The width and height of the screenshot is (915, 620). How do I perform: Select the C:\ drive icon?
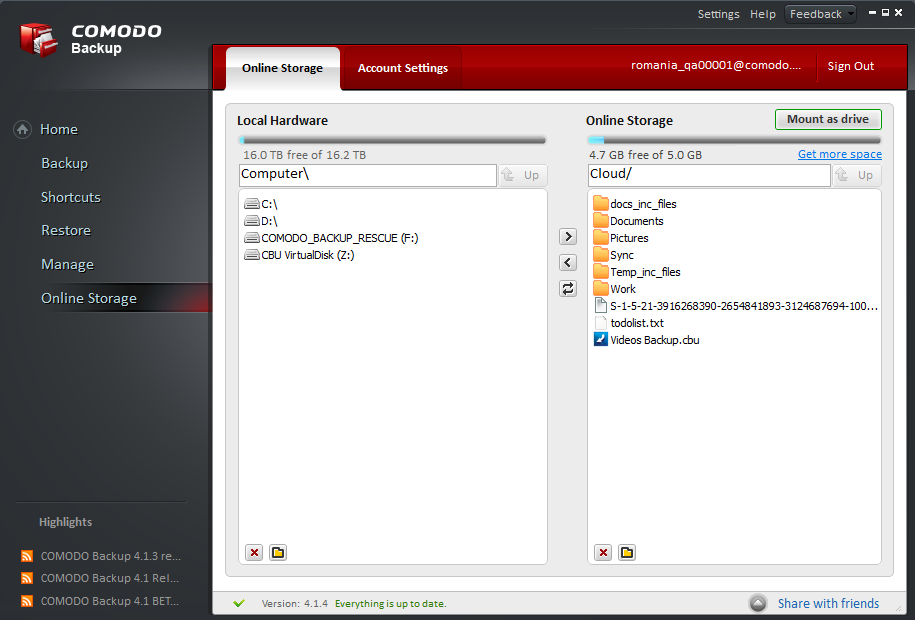[252, 204]
